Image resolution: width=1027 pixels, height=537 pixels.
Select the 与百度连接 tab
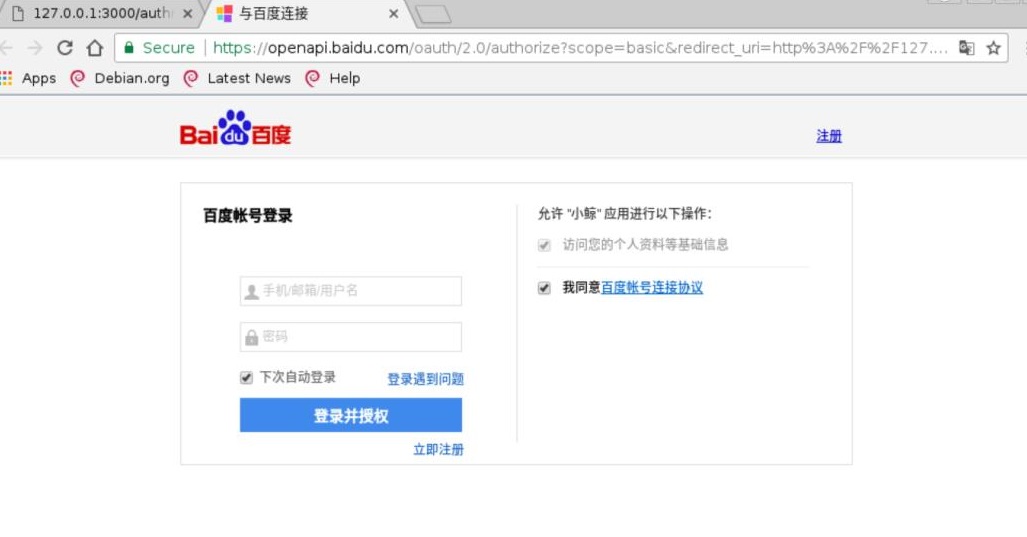click(308, 14)
